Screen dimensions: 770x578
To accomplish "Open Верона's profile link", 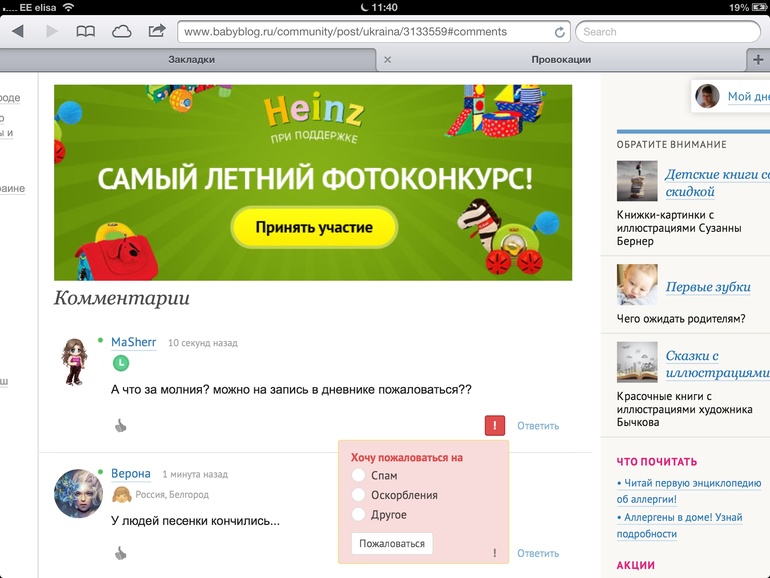I will 131,473.
